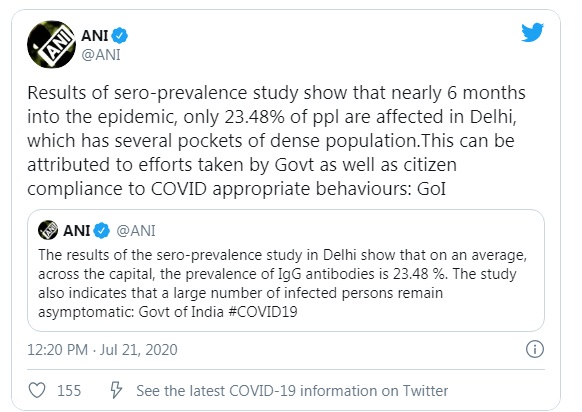Click the Twitter bird logo

pos(532,32)
